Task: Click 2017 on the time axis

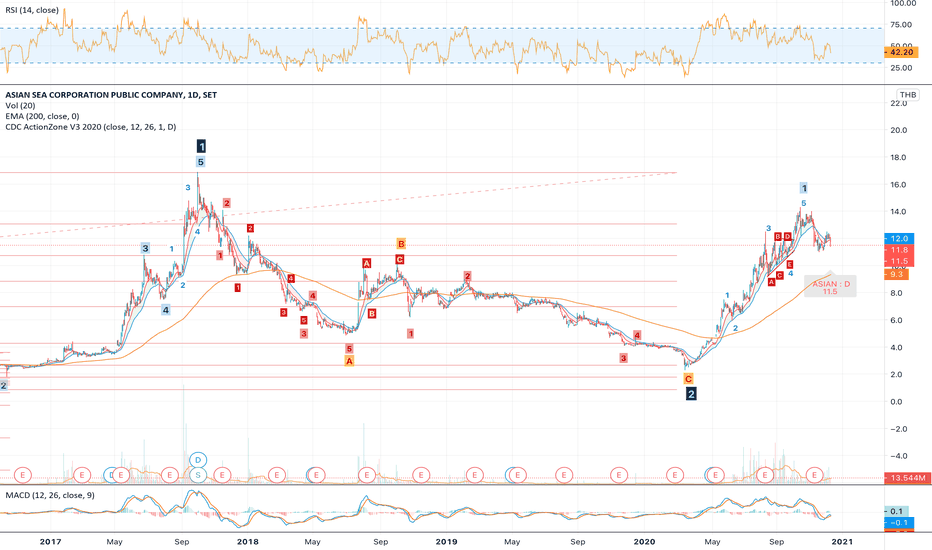Action: click(51, 542)
